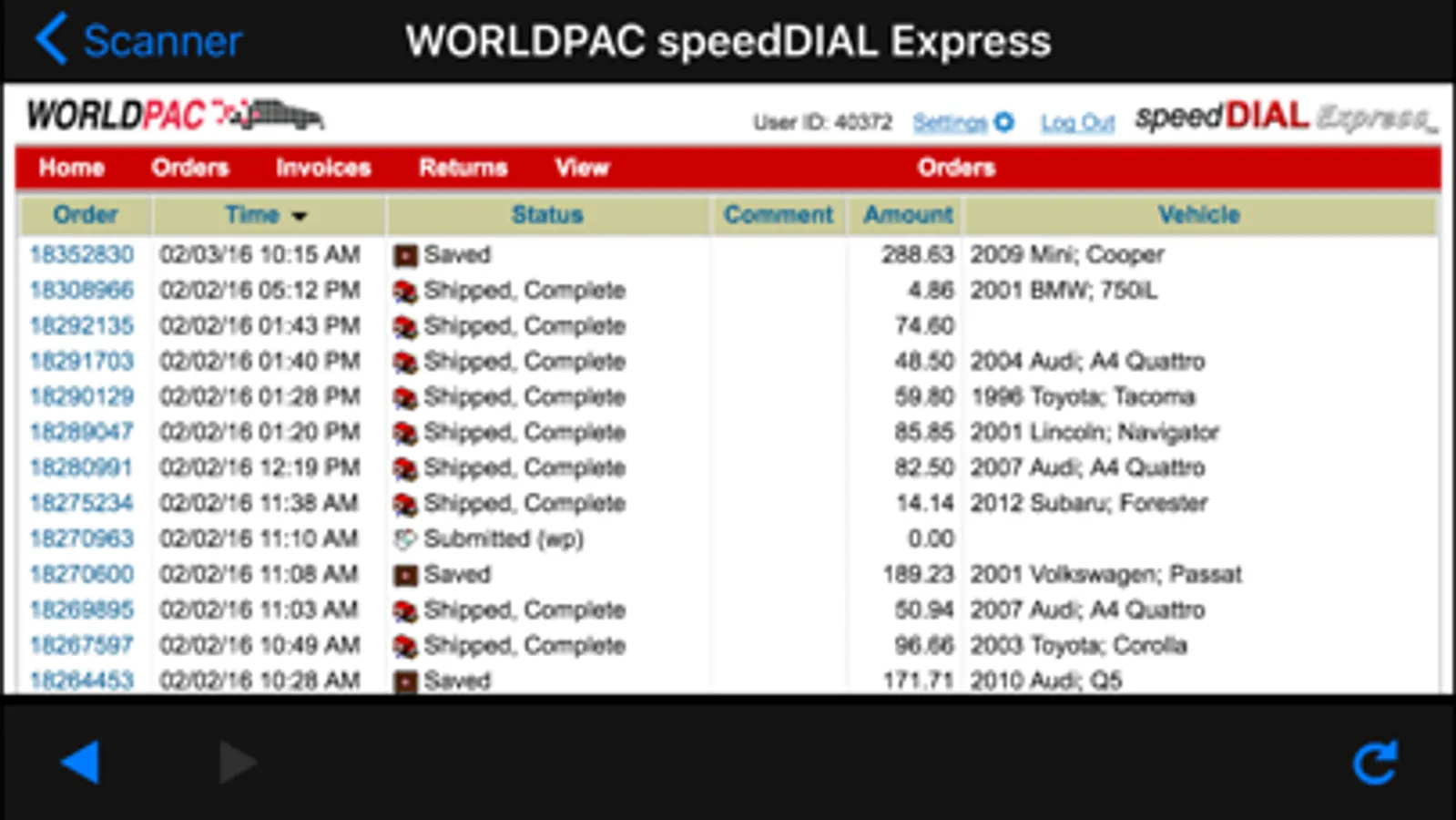Screen dimensions: 1456x820
Task: Click shipped icon for order 18275234
Action: pos(405,505)
